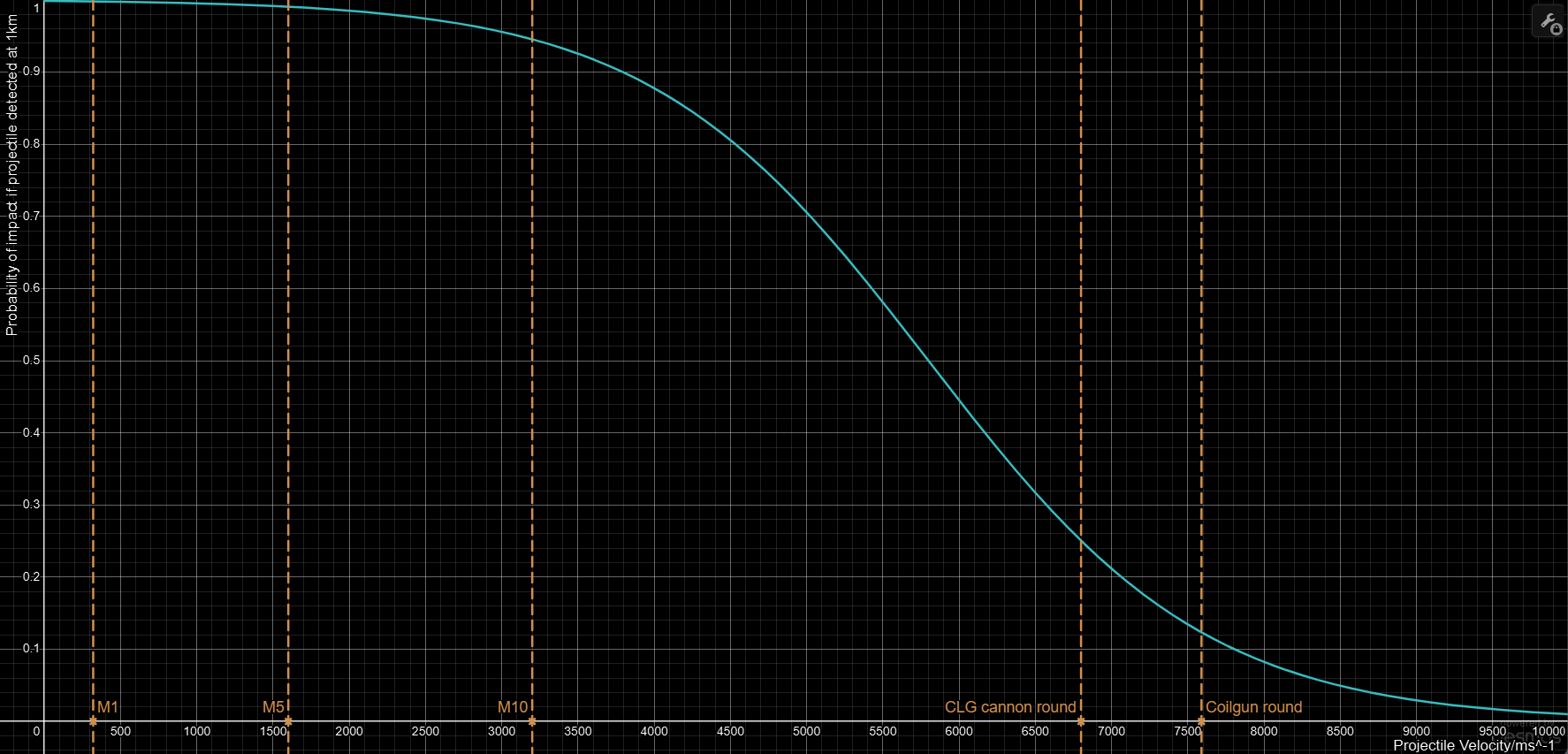Select the orange M10 point on the x-axis
Screen dimensions: 1568x754
532,721
